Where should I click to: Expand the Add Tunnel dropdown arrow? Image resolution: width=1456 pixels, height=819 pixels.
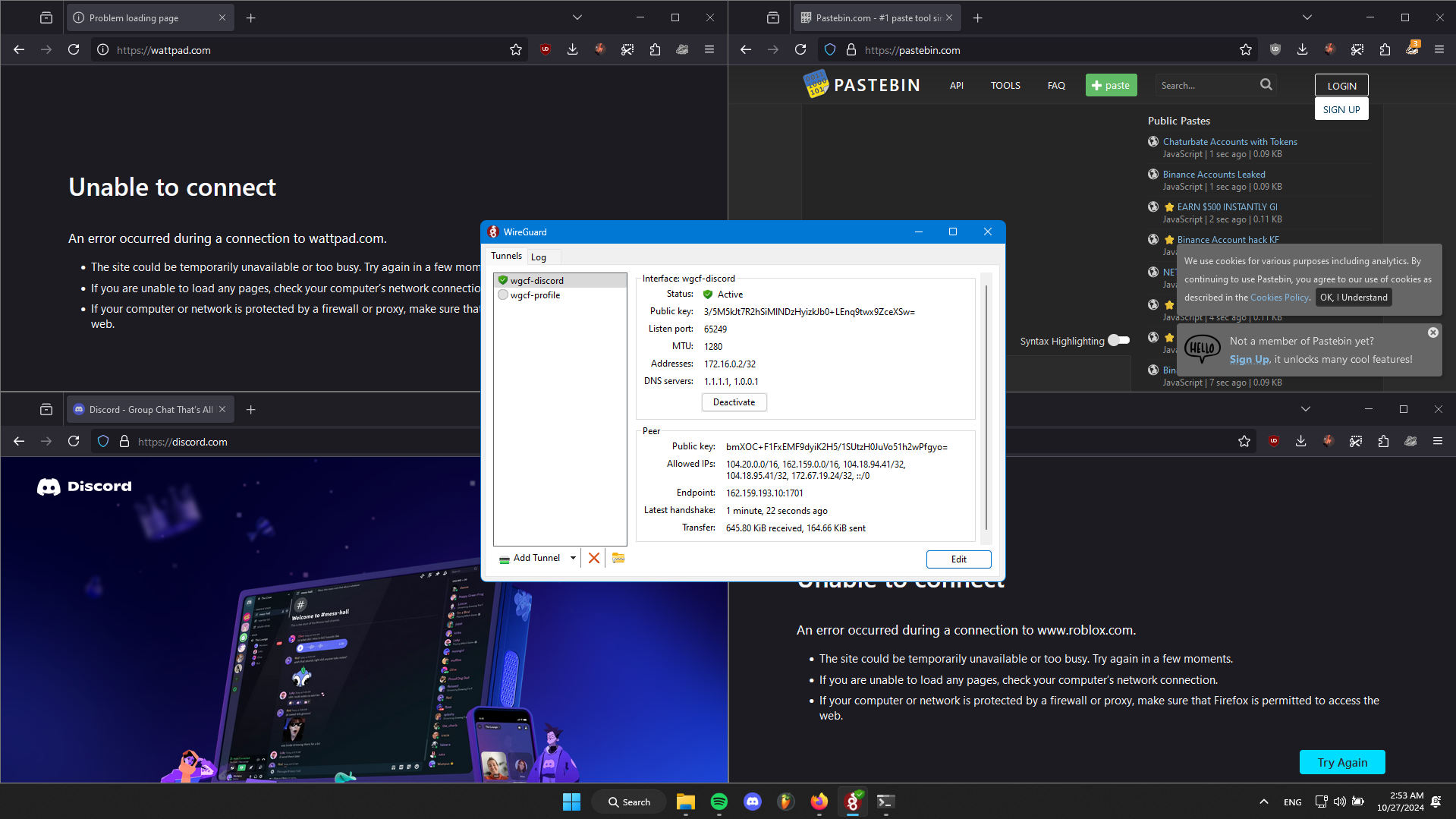(x=573, y=558)
